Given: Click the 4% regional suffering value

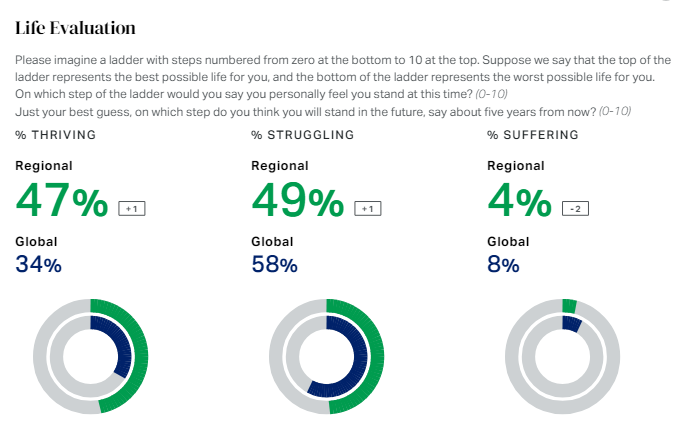Looking at the screenshot, I should tap(518, 201).
